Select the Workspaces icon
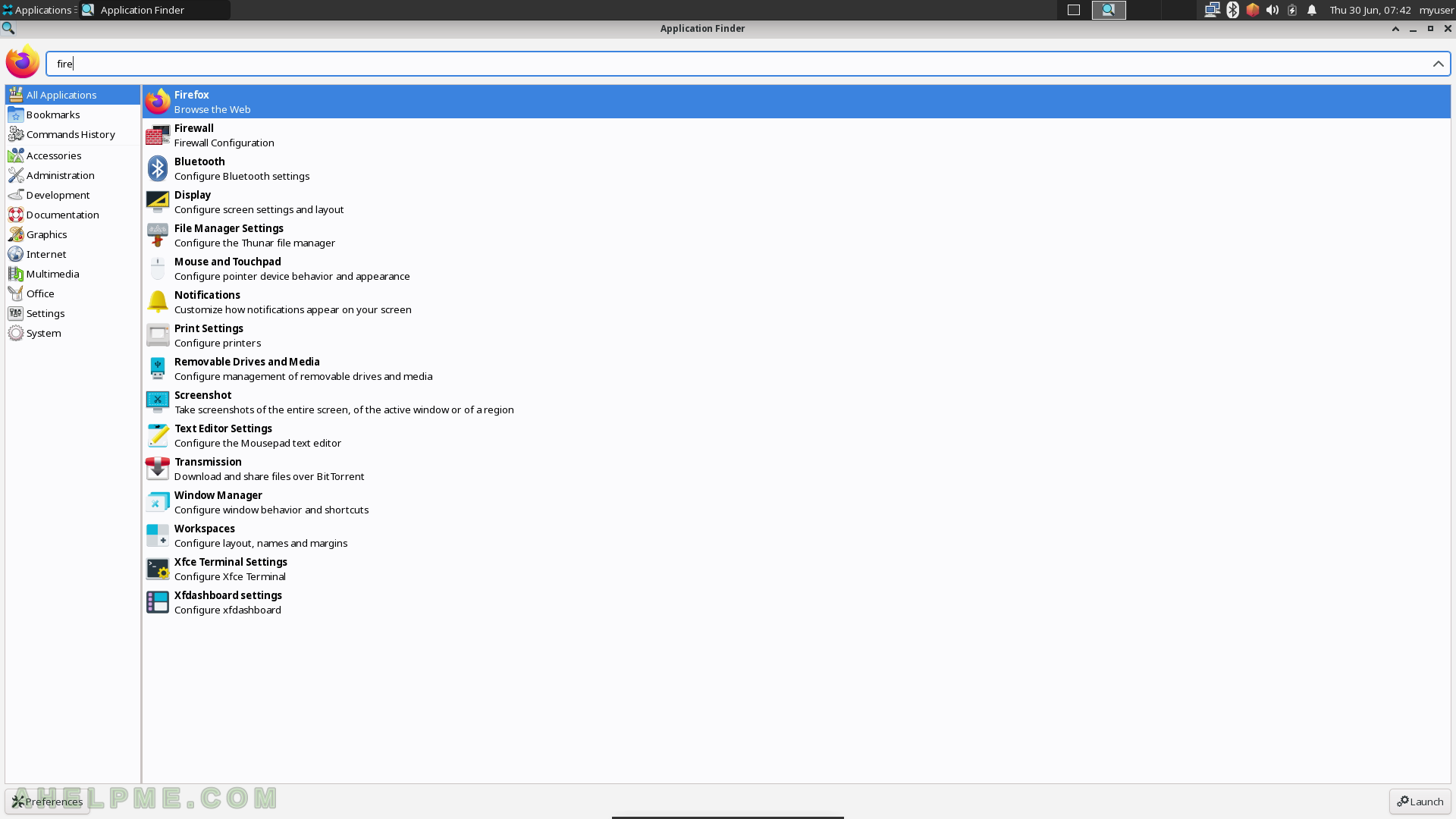The height and width of the screenshot is (819, 1456). (158, 535)
